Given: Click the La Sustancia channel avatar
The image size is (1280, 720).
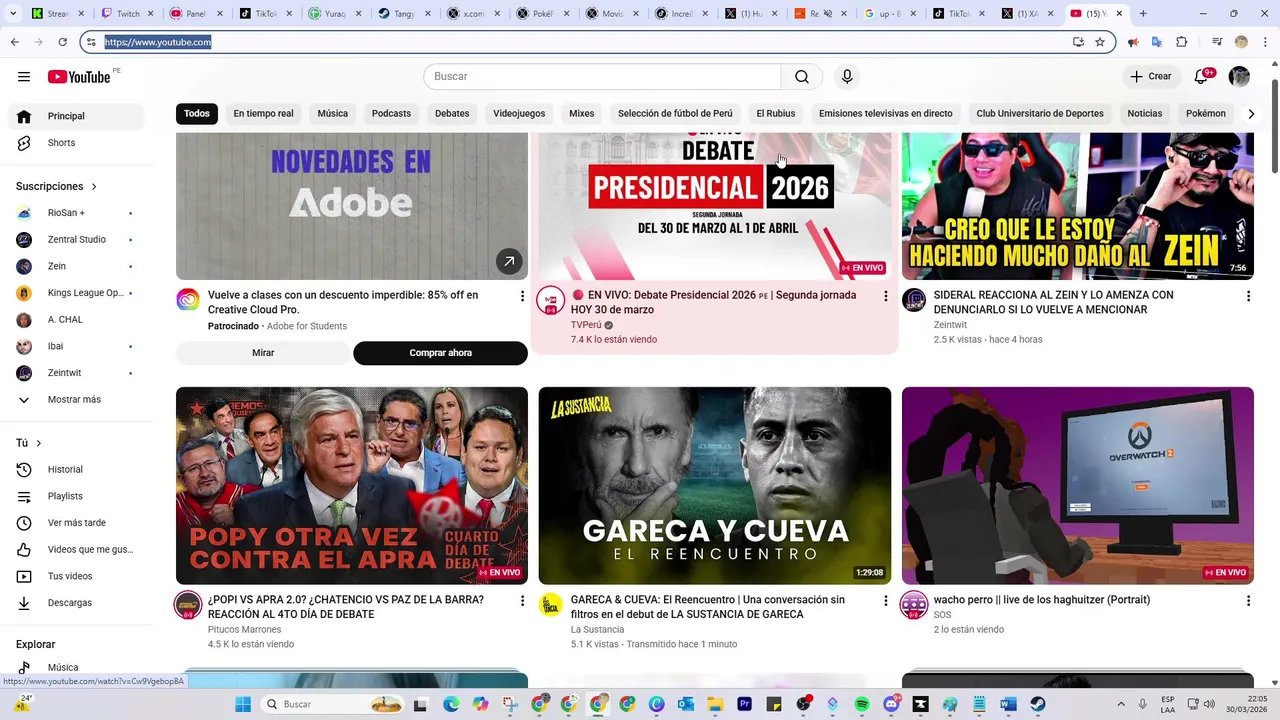Looking at the screenshot, I should (x=551, y=605).
